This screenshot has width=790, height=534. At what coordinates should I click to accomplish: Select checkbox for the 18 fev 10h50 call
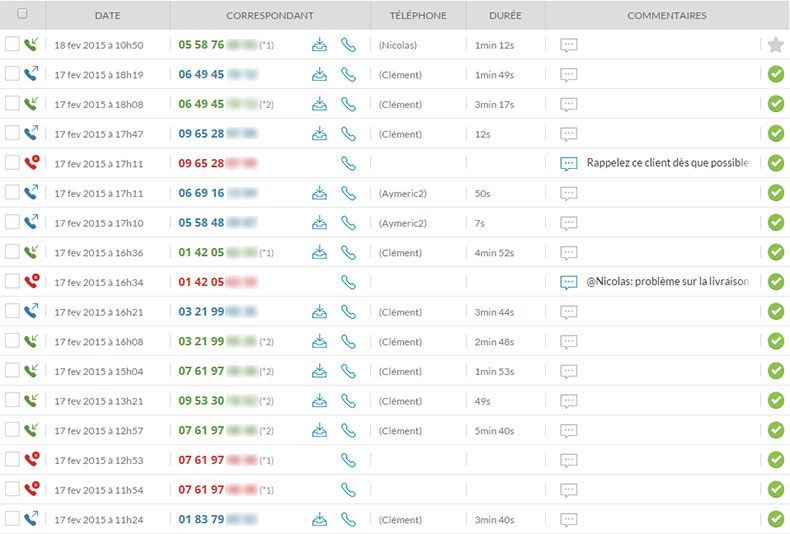12,44
